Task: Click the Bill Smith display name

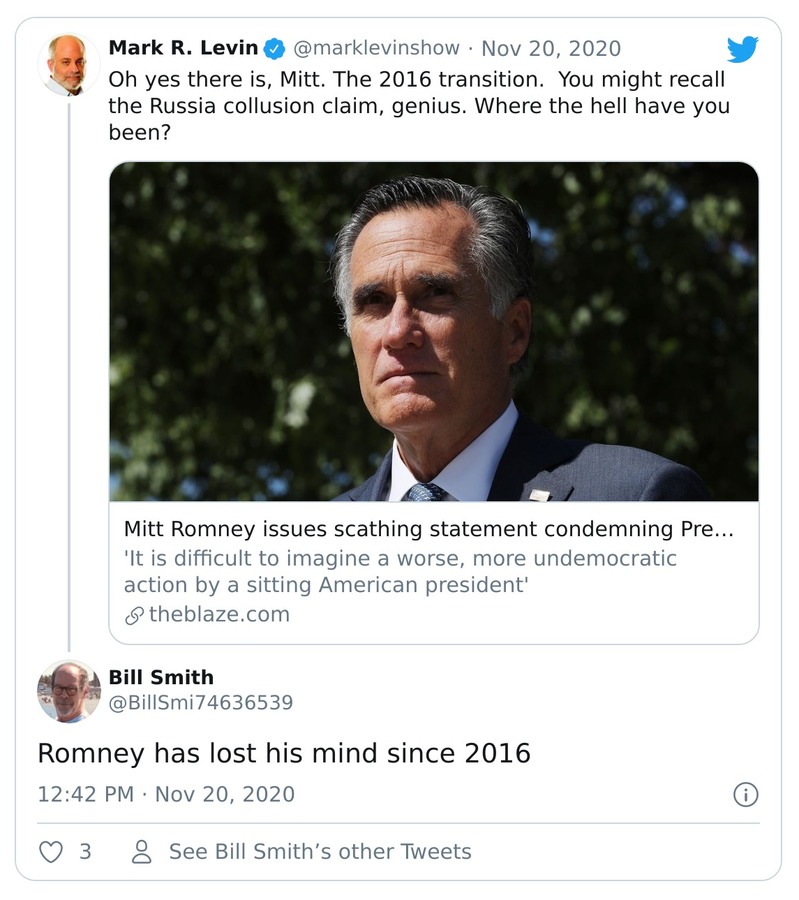Action: coord(161,678)
